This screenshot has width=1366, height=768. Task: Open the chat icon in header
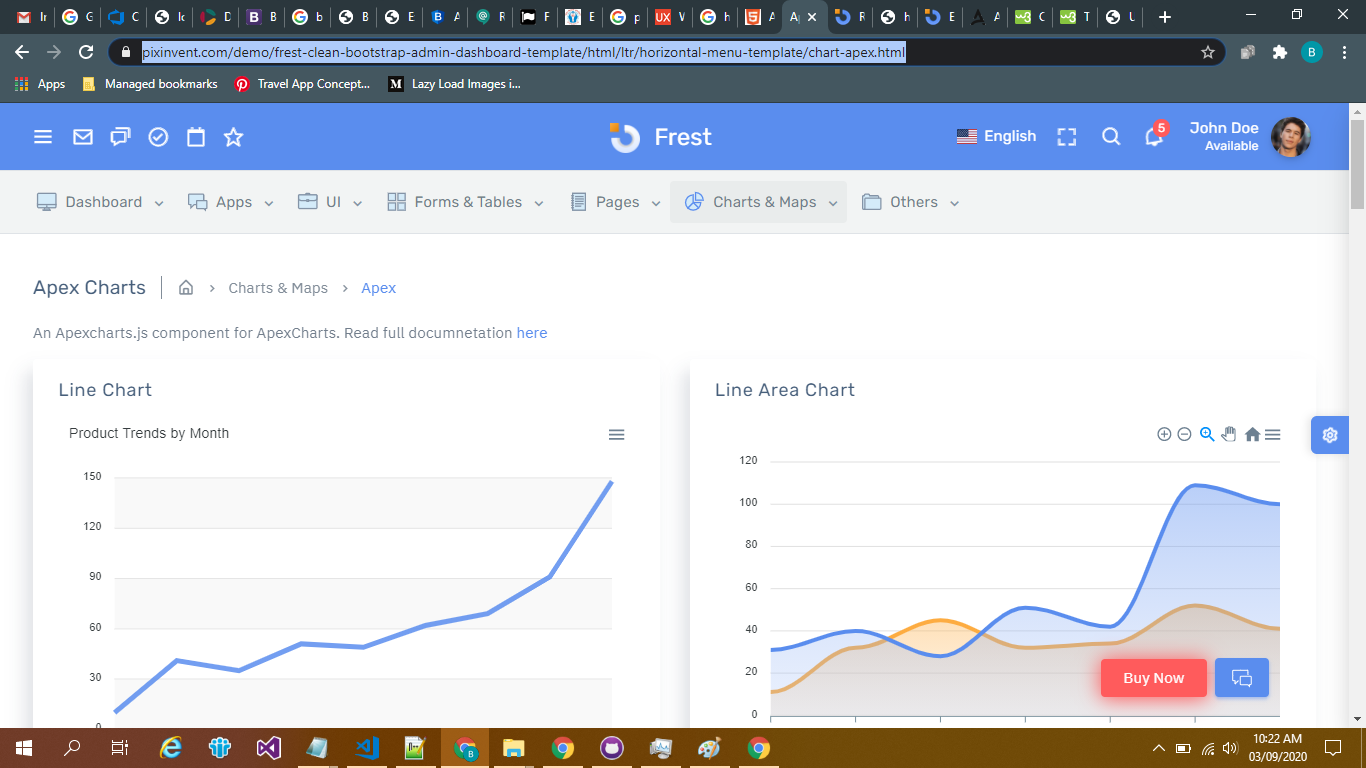120,137
